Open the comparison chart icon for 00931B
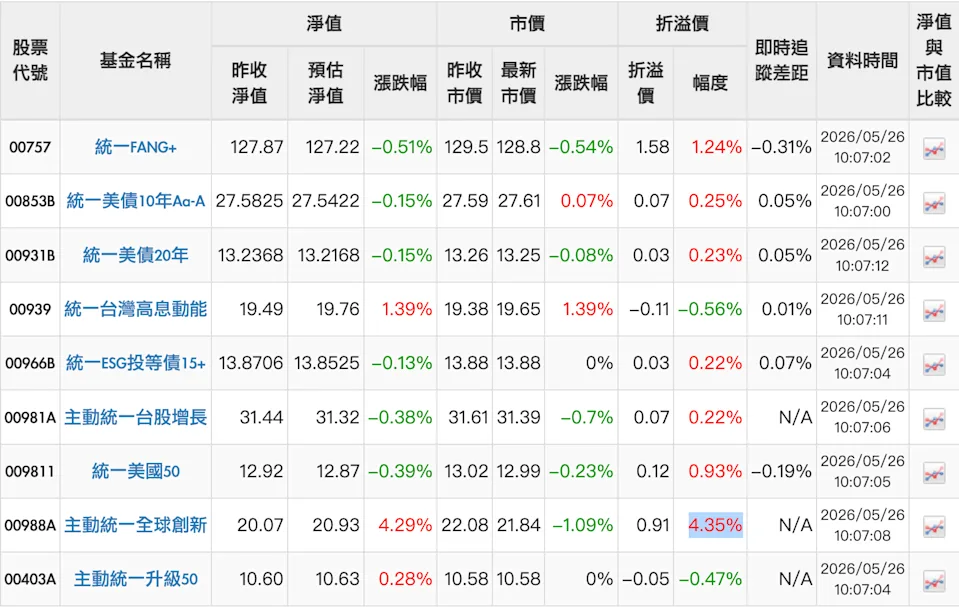 tap(934, 257)
